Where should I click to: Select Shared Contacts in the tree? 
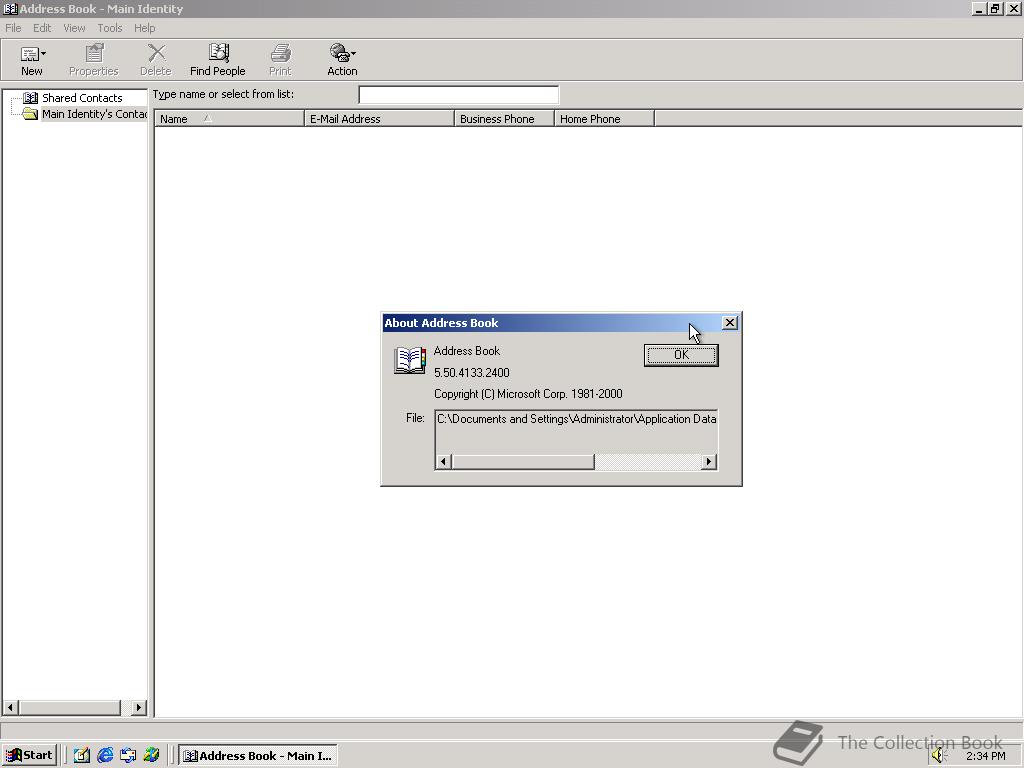coord(82,98)
